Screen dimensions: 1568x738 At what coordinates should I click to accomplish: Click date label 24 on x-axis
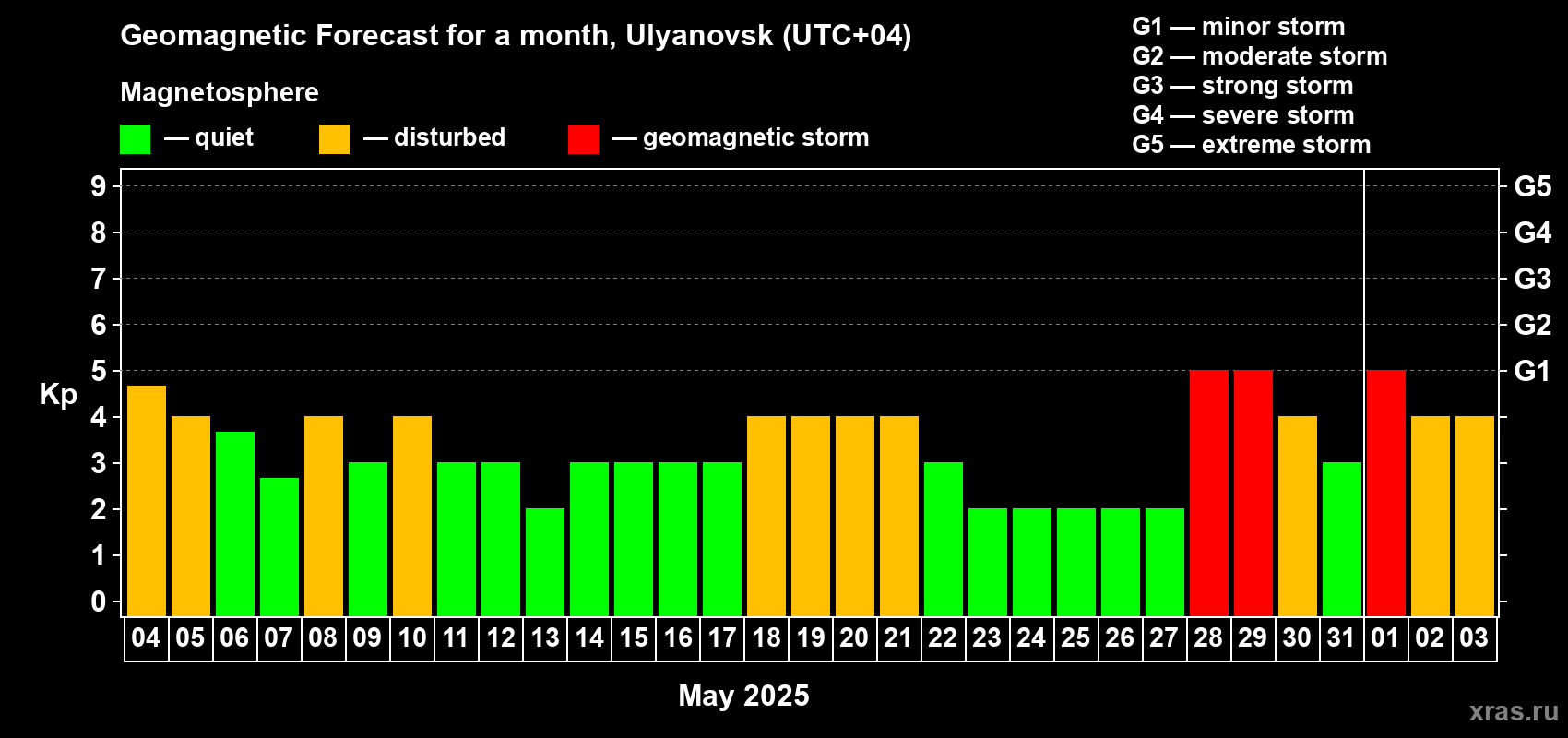(1031, 638)
